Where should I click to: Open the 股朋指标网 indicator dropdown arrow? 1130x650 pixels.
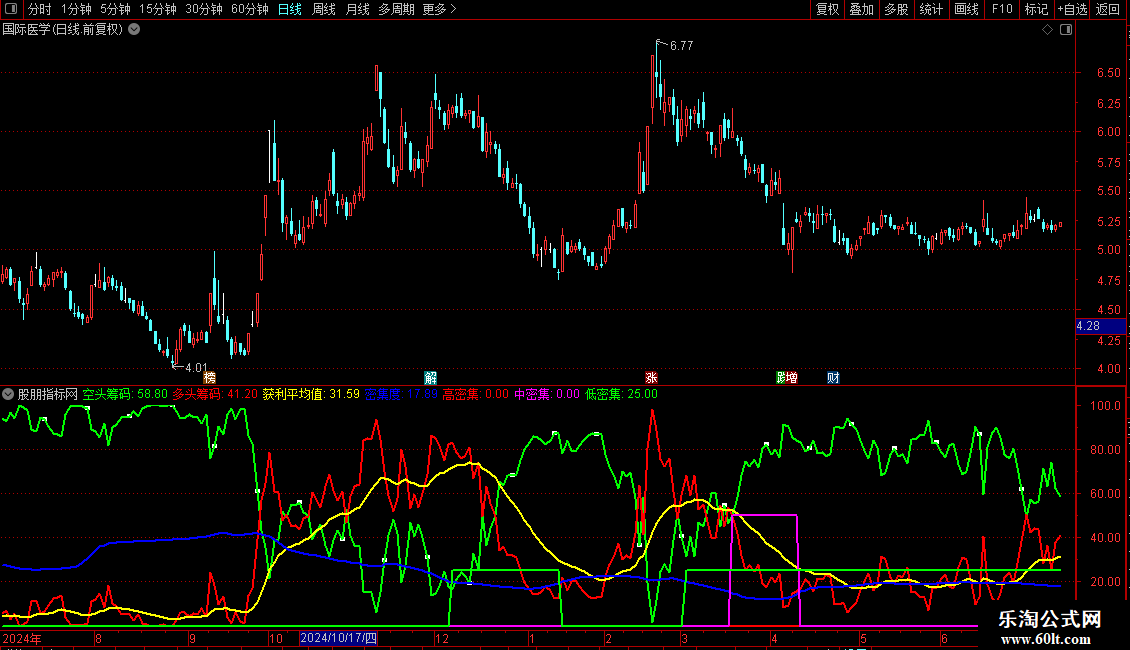coord(8,394)
